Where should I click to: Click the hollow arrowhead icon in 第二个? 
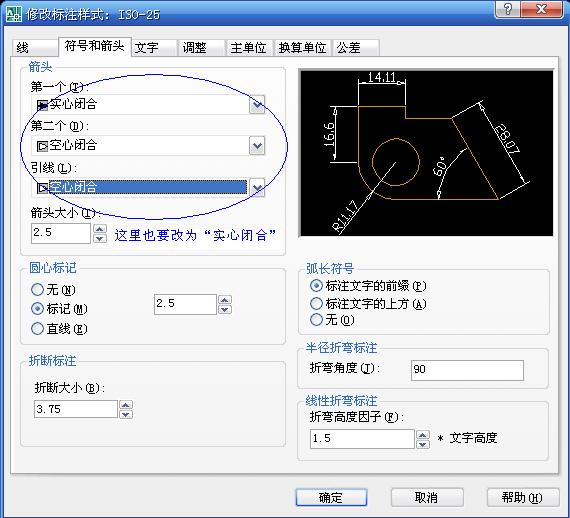click(42, 146)
